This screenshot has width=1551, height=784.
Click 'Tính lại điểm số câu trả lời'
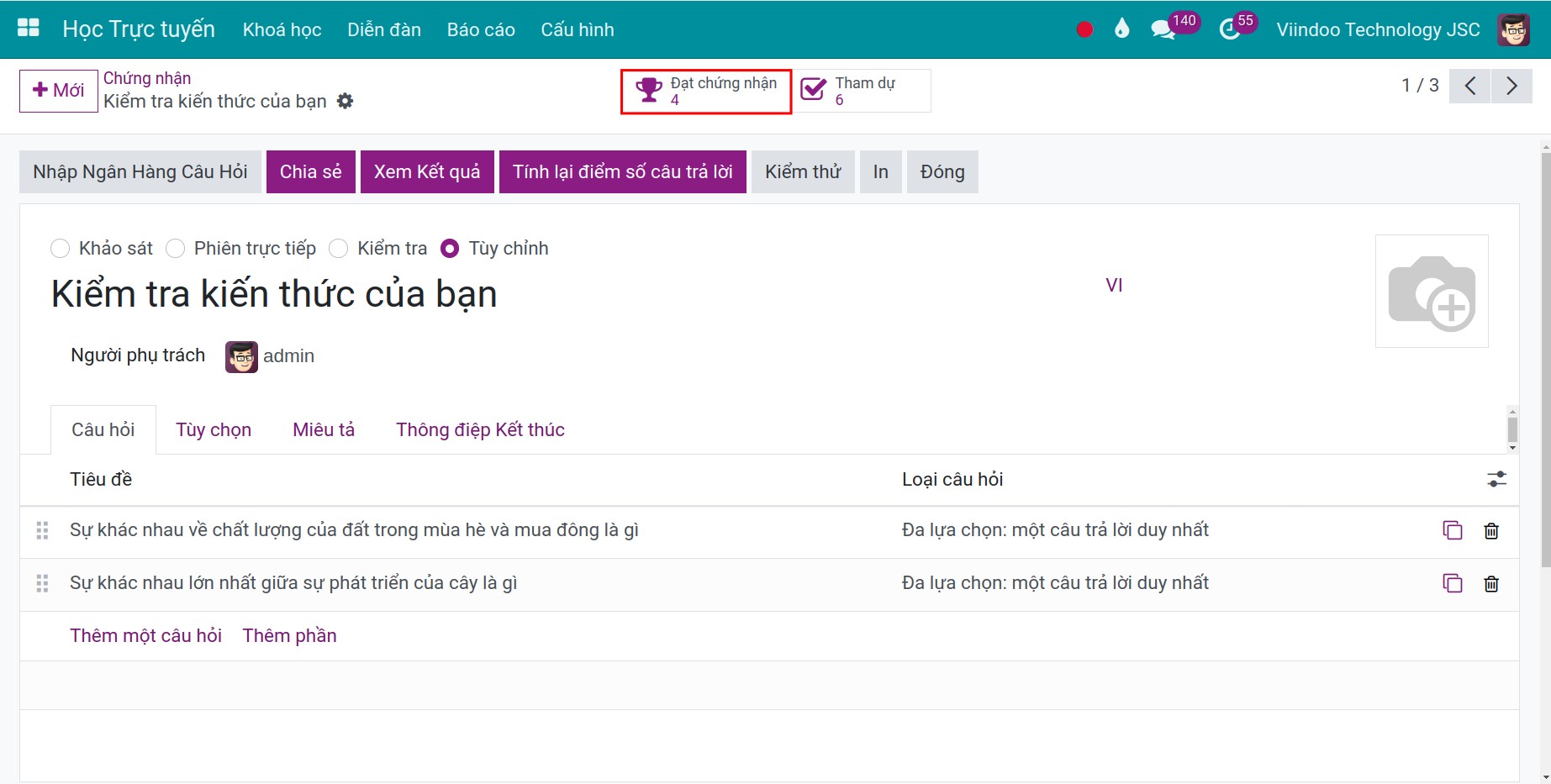[x=623, y=171]
